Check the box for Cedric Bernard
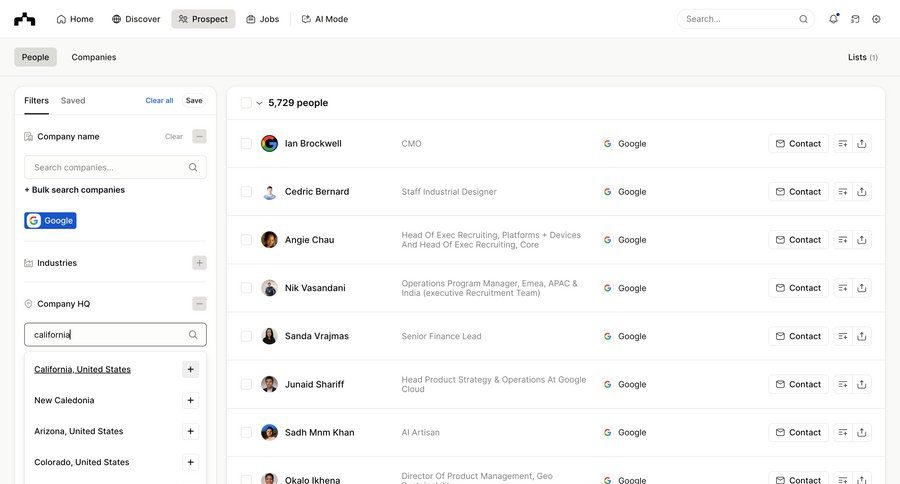Viewport: 900px width, 484px height. (x=246, y=192)
